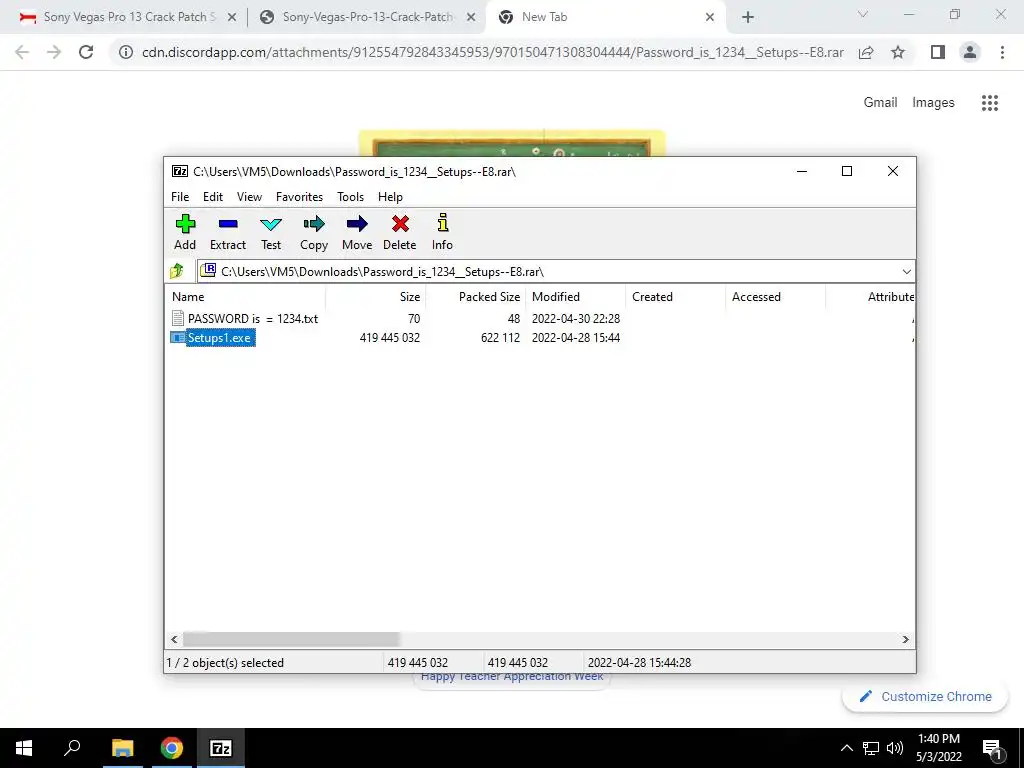Select the Copy toolbar icon

click(x=314, y=224)
